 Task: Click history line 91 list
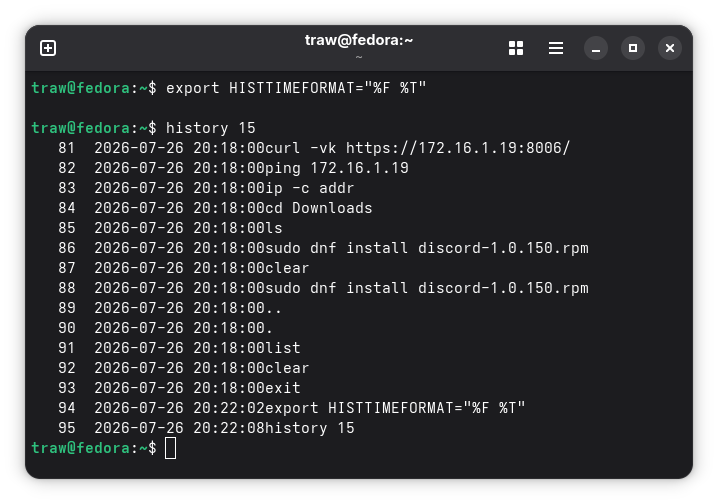pyautogui.click(x=179, y=348)
